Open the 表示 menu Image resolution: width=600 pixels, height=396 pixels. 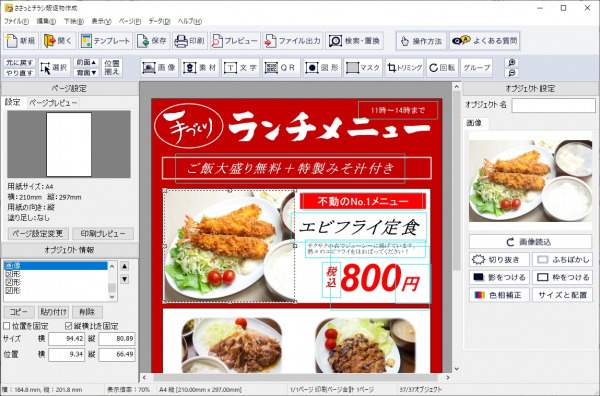pyautogui.click(x=101, y=21)
